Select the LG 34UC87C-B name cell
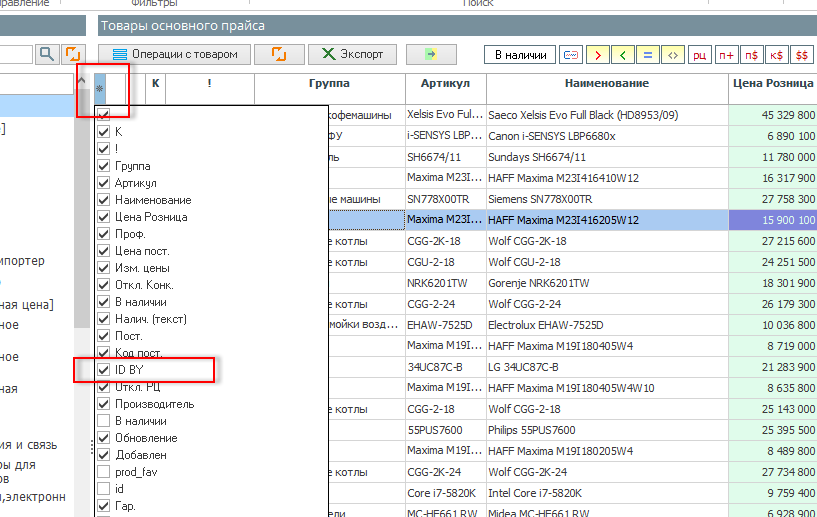The height and width of the screenshot is (517, 817). [607, 367]
